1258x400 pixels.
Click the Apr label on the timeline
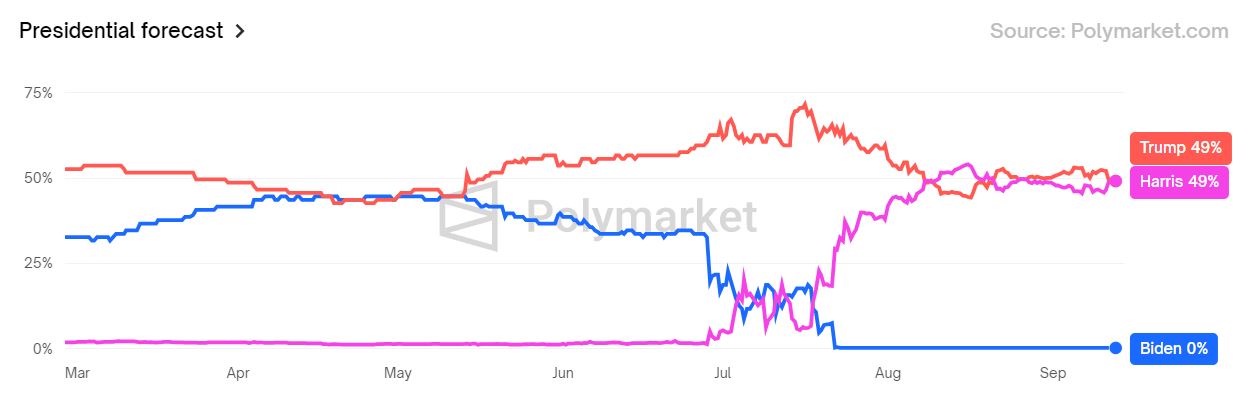tap(238, 373)
